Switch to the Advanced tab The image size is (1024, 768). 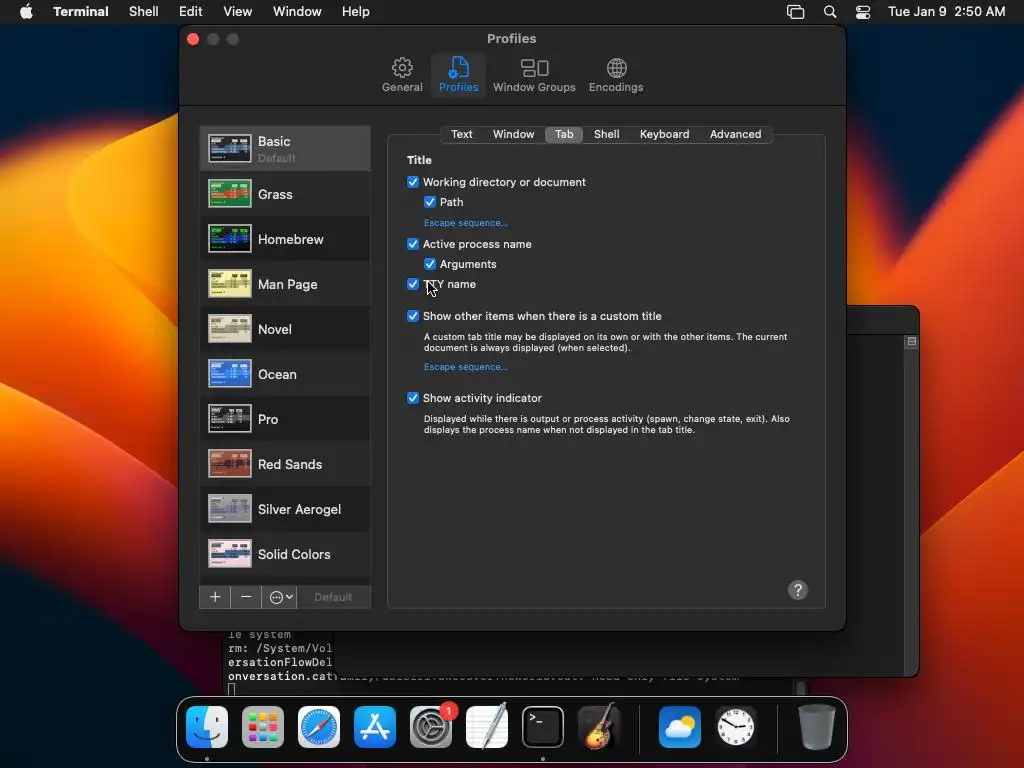[x=735, y=134]
